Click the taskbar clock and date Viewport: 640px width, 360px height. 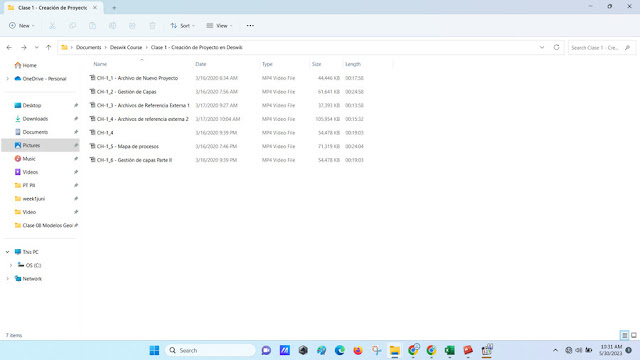click(x=611, y=350)
